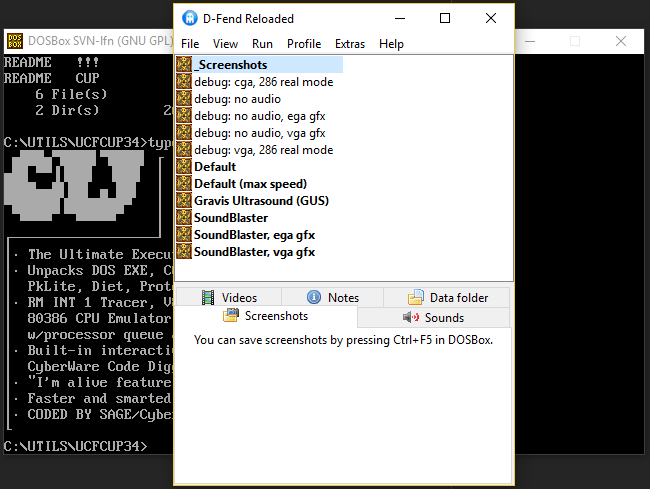Select debug: cga, 286 real mode profile
The width and height of the screenshot is (652, 489).
[x=263, y=82]
